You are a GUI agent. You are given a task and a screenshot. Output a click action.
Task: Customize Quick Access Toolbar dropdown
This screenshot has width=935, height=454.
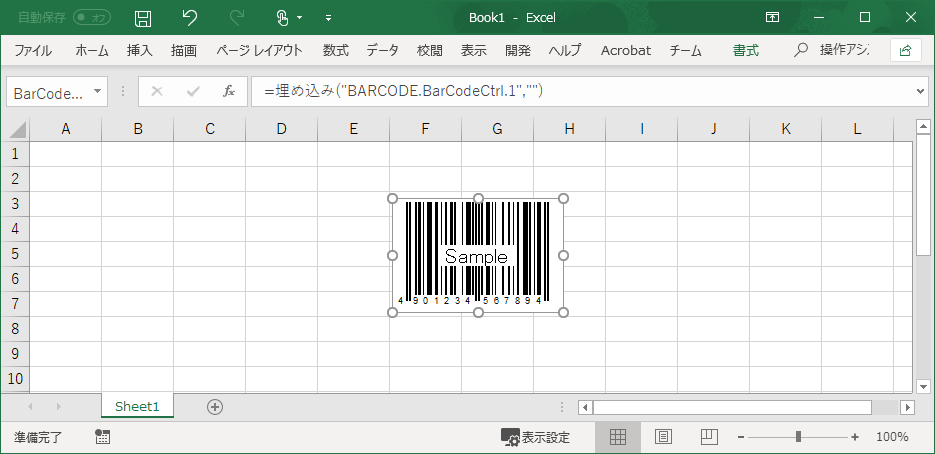point(328,18)
